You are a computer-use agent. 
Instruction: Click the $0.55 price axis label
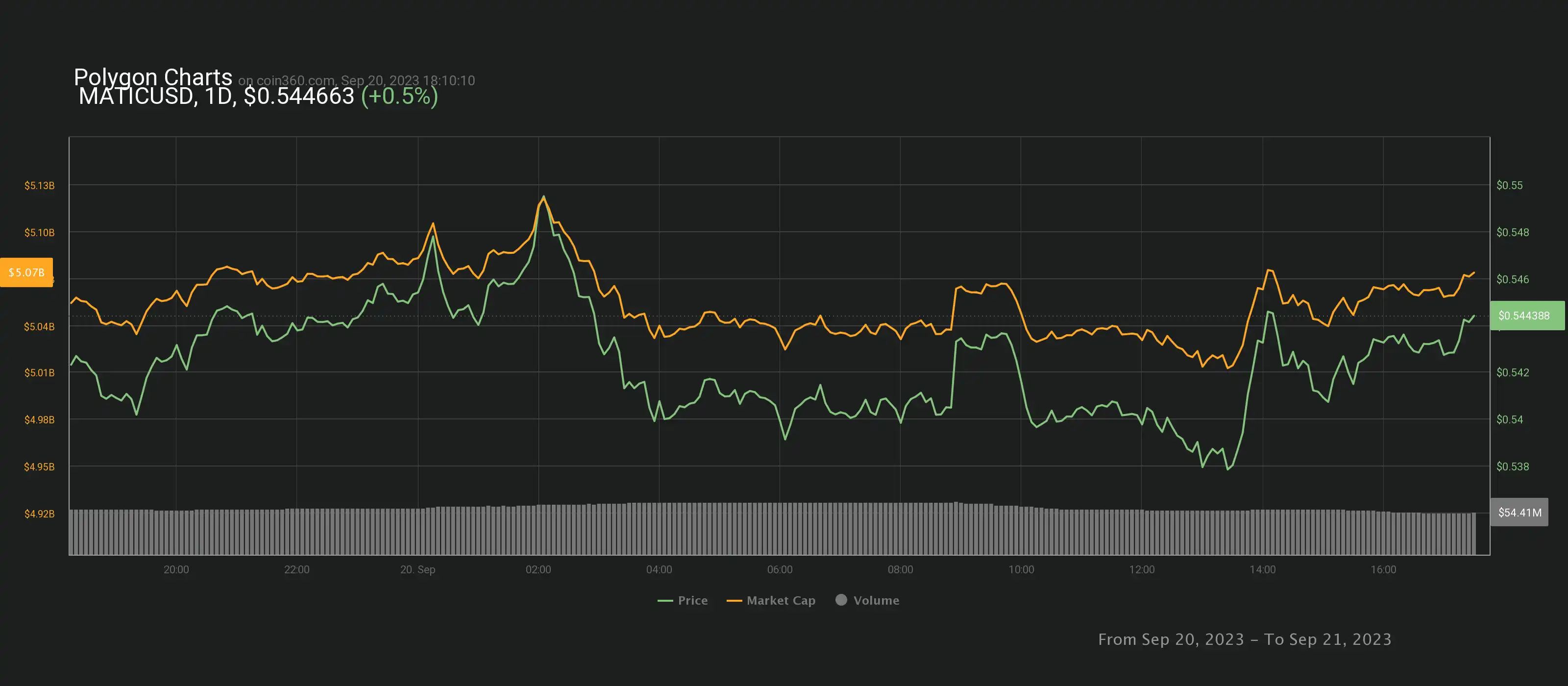click(1510, 185)
